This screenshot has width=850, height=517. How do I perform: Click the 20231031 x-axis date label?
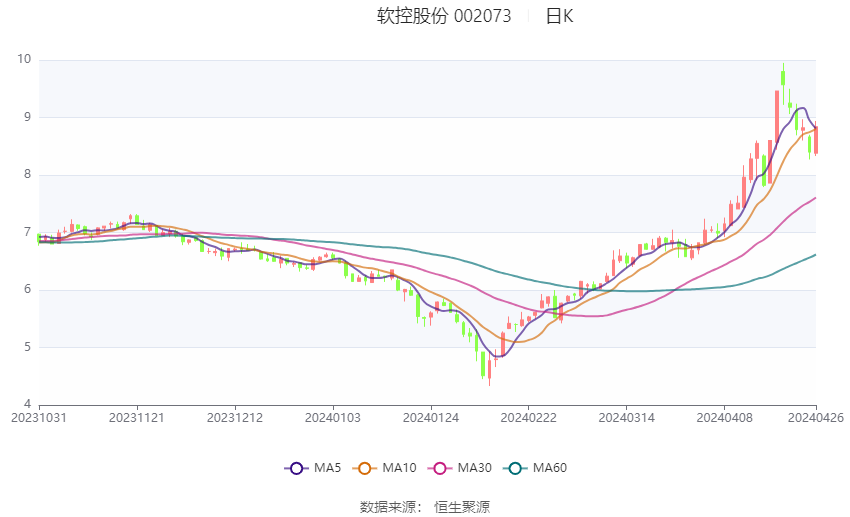[x=39, y=418]
